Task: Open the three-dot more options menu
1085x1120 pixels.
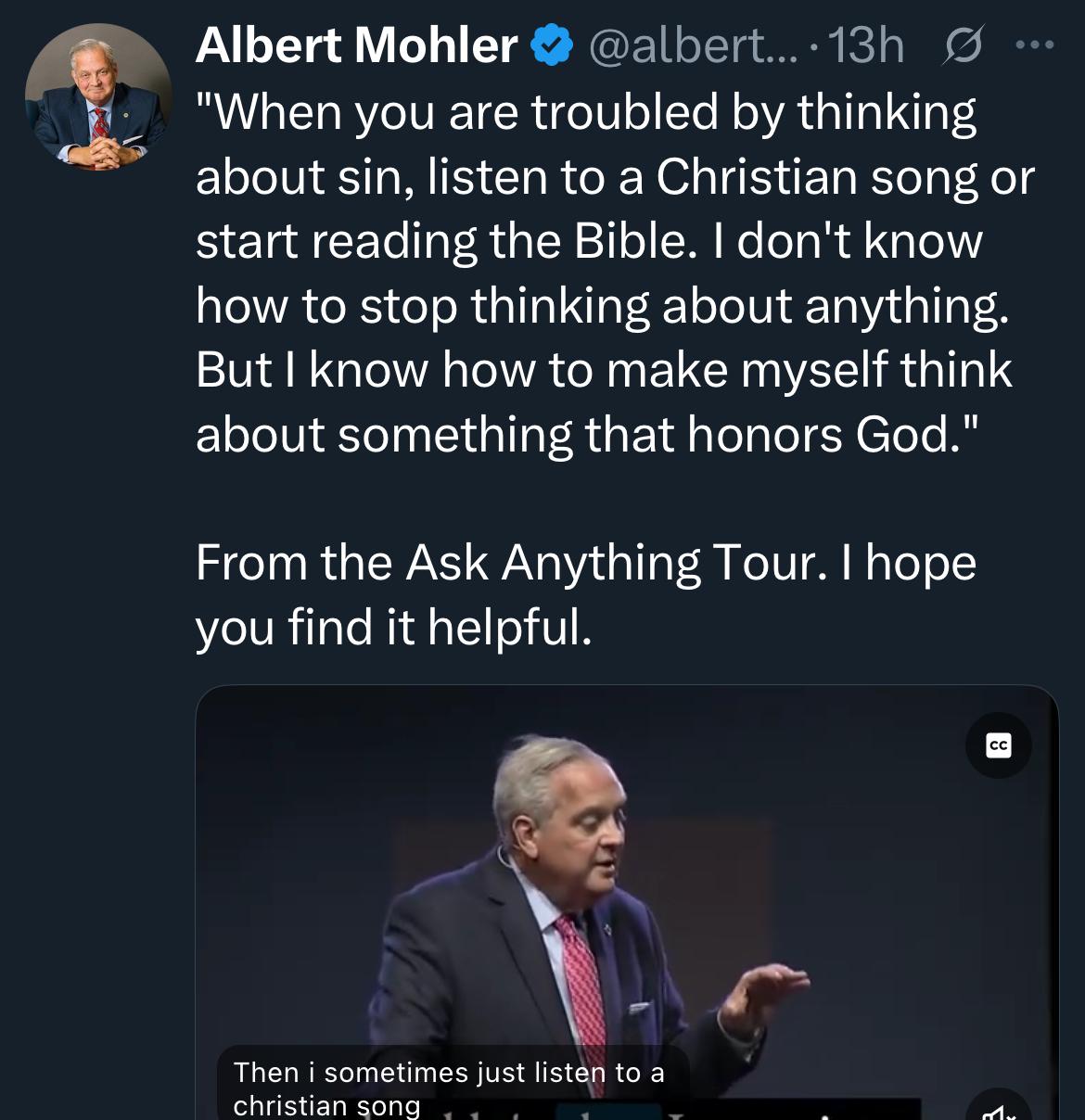Action: (1035, 45)
